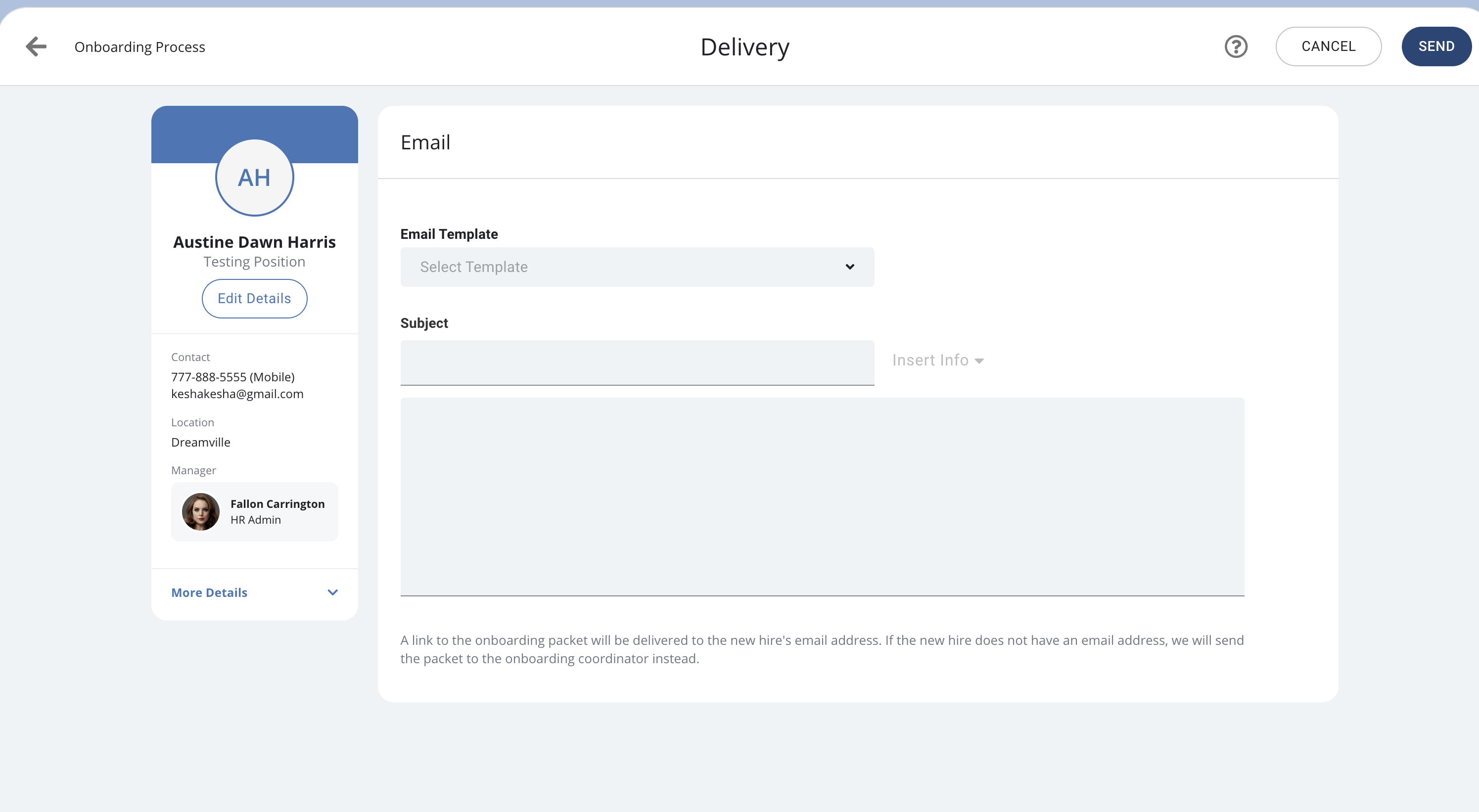
Task: Click into the email body text area
Action: [822, 496]
